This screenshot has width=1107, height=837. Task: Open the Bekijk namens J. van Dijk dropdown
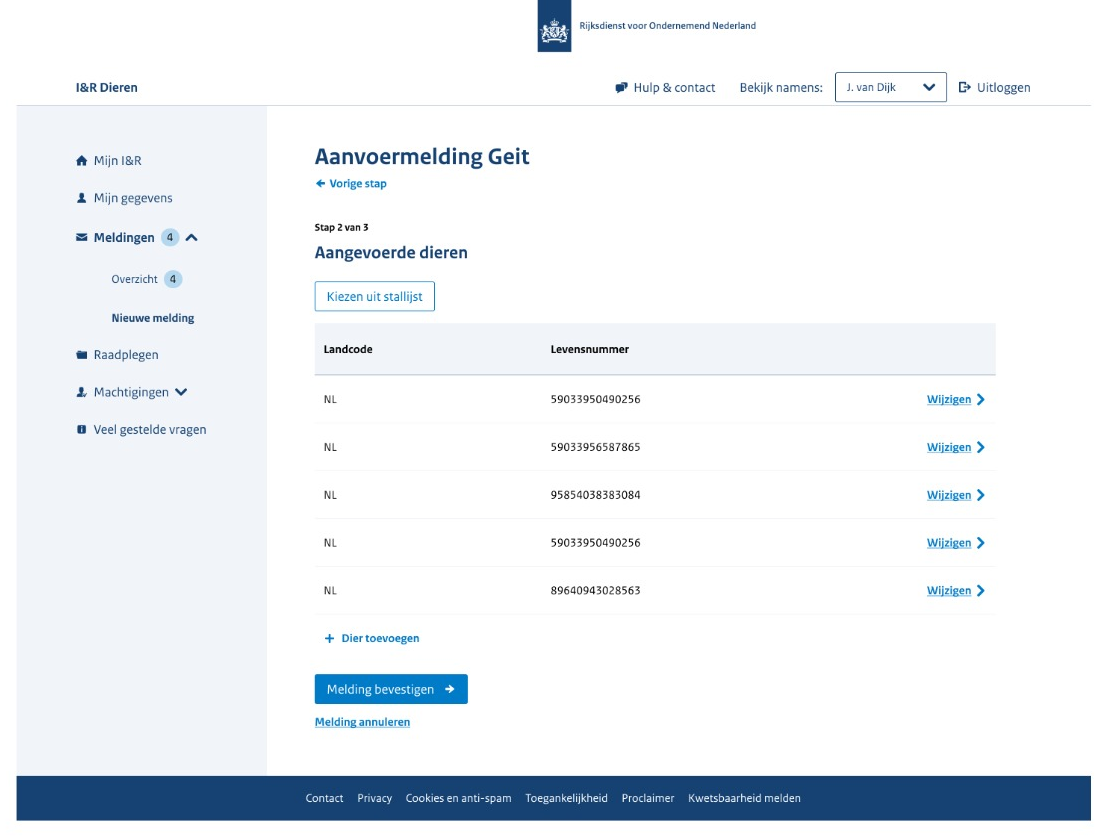[x=890, y=88]
